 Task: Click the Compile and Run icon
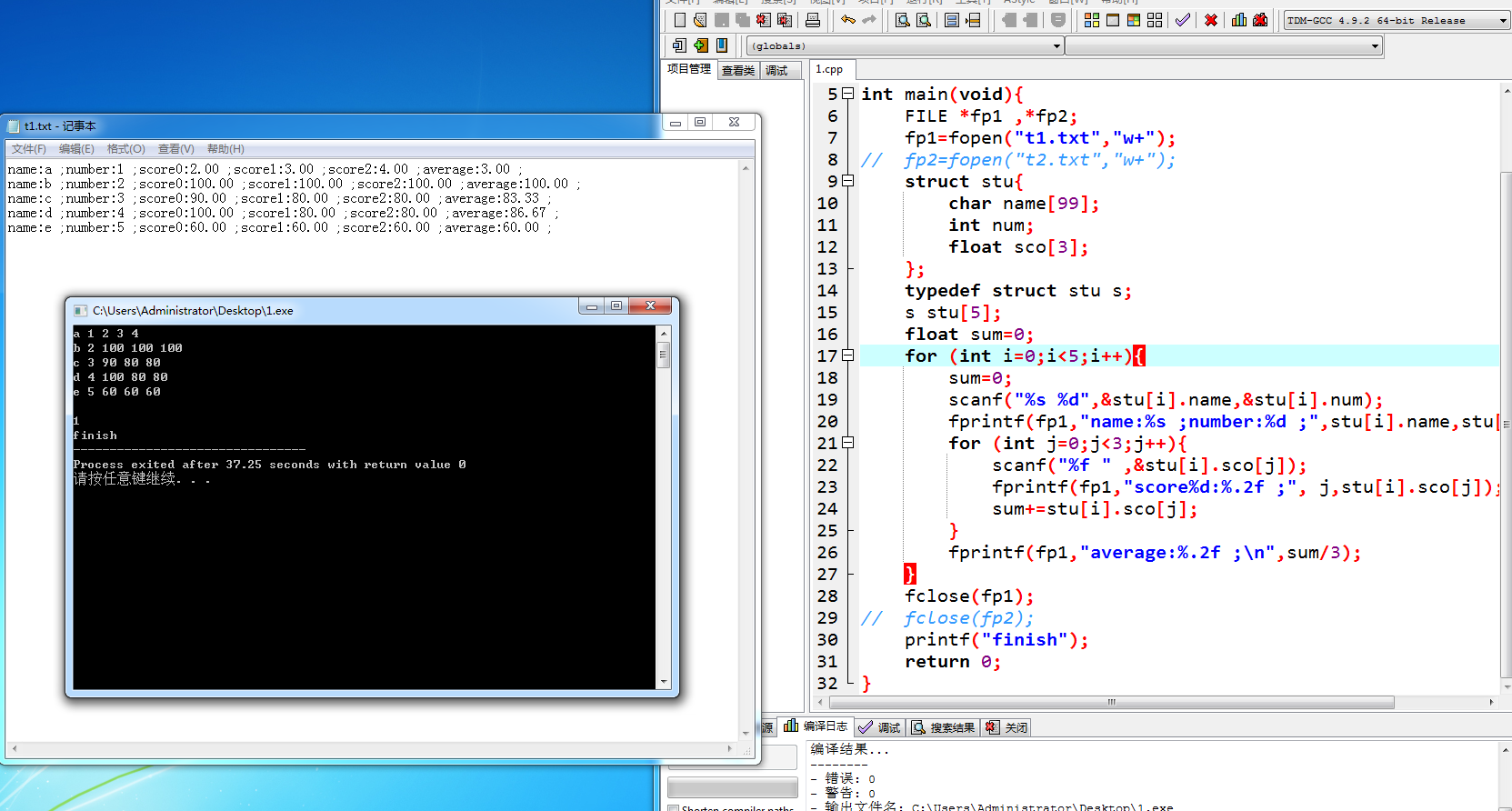point(1134,20)
